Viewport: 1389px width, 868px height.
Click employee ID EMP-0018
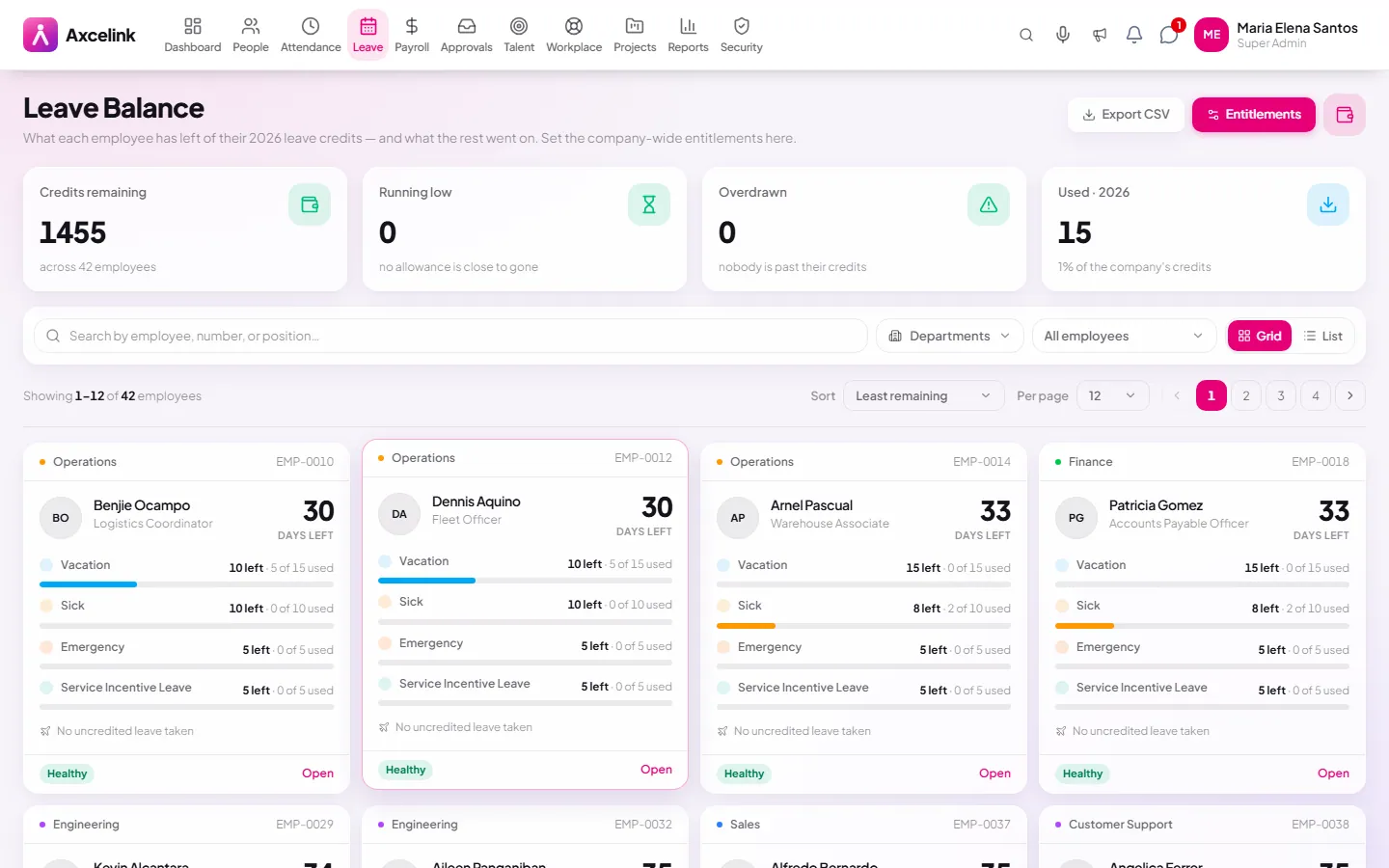click(1321, 462)
